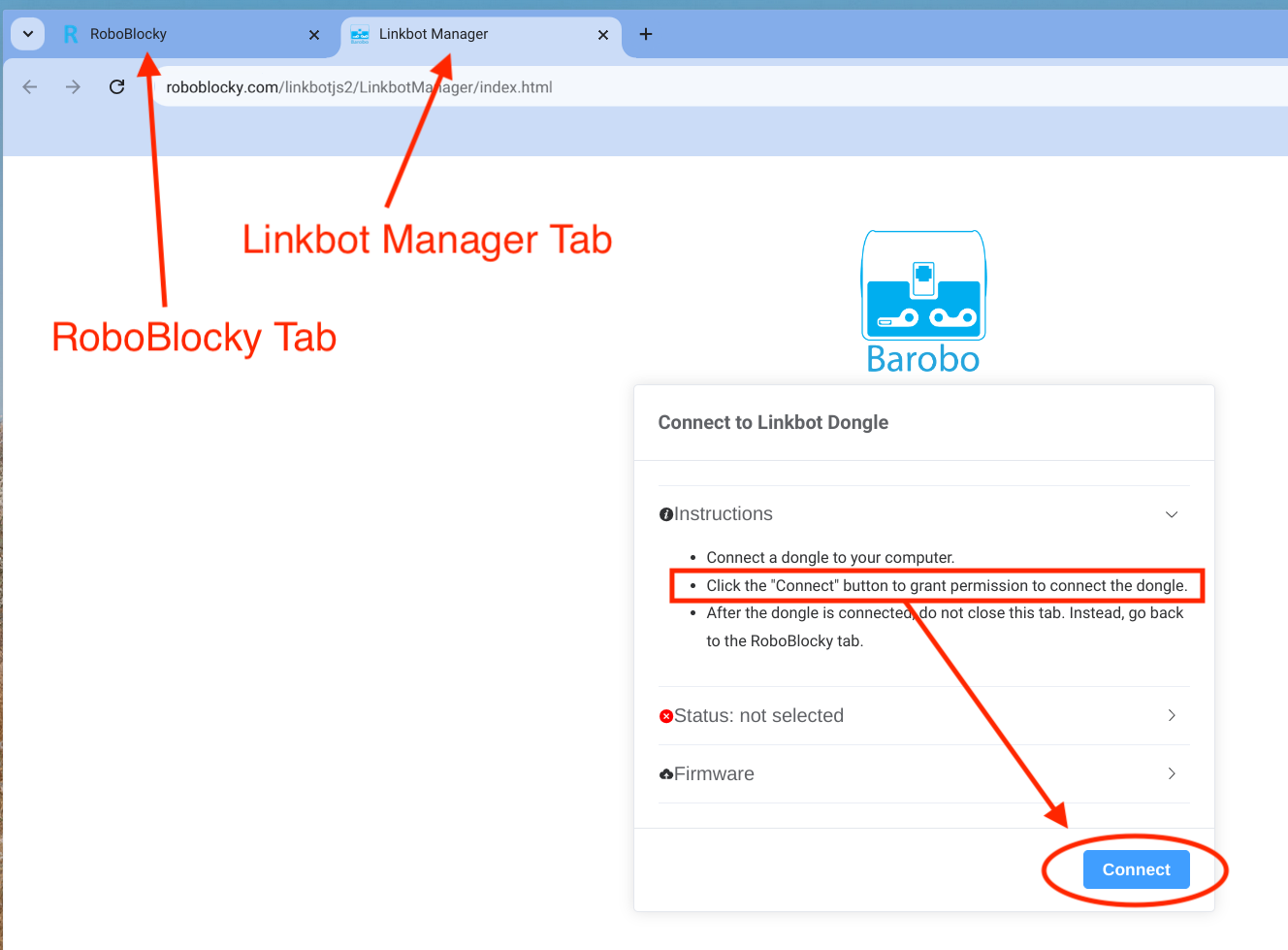Click the blue Connect button
Screen dimensions: 1288x950
(1136, 869)
